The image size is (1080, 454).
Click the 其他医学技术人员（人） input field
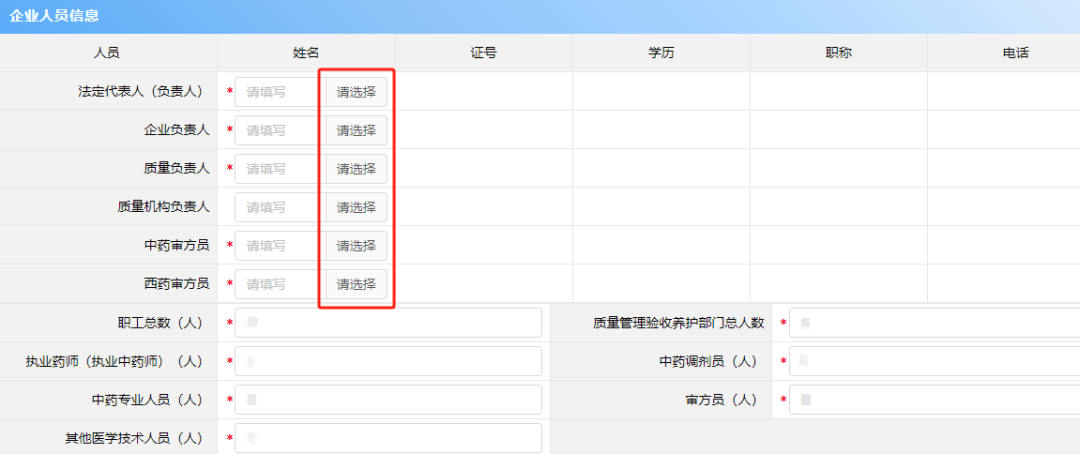388,437
